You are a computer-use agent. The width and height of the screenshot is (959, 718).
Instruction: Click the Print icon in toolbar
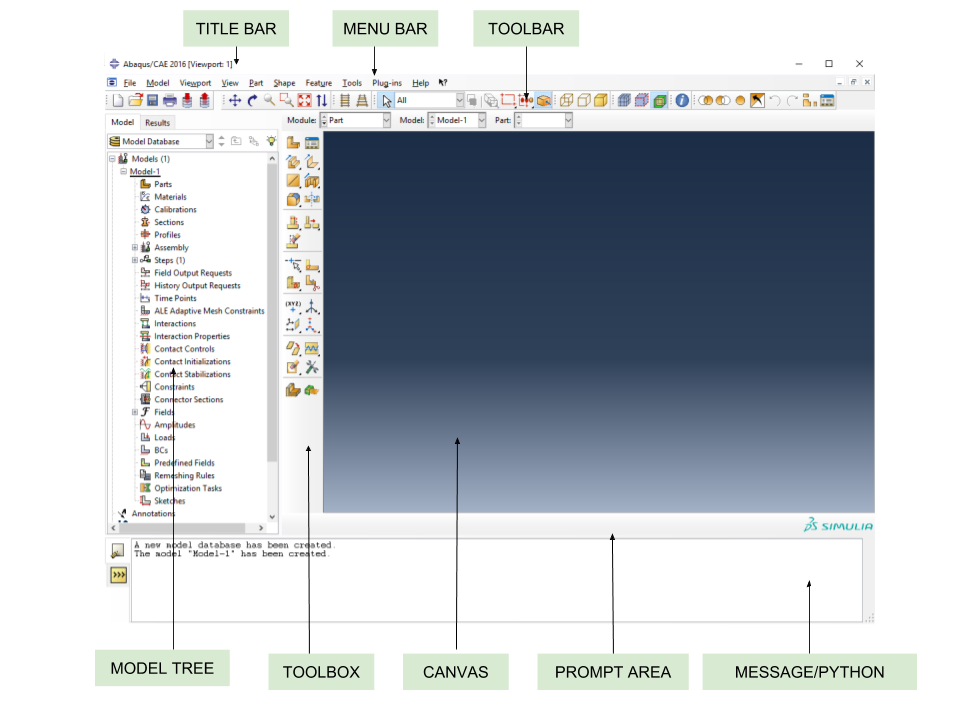[x=169, y=101]
